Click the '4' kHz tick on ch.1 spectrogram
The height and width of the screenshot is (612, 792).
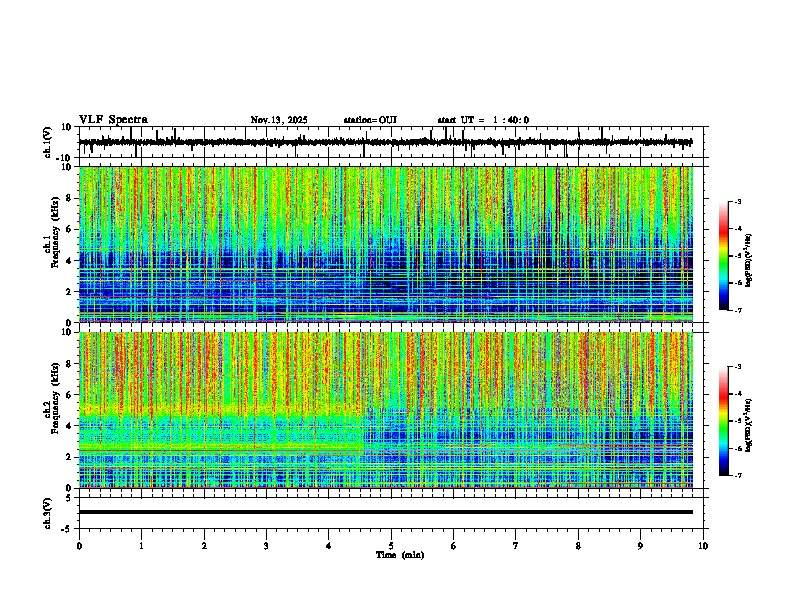tap(71, 261)
